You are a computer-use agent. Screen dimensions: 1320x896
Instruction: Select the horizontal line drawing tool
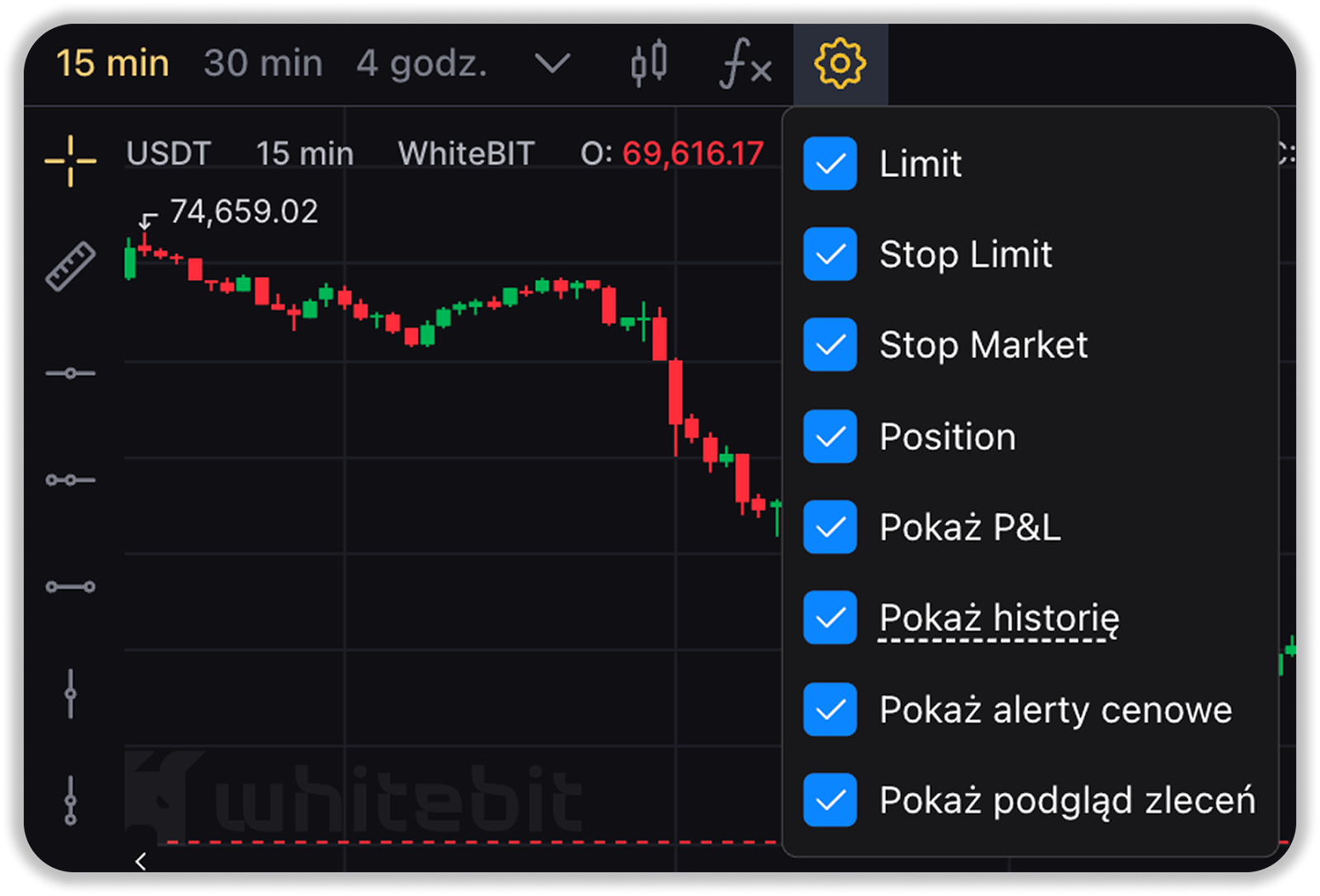(70, 374)
